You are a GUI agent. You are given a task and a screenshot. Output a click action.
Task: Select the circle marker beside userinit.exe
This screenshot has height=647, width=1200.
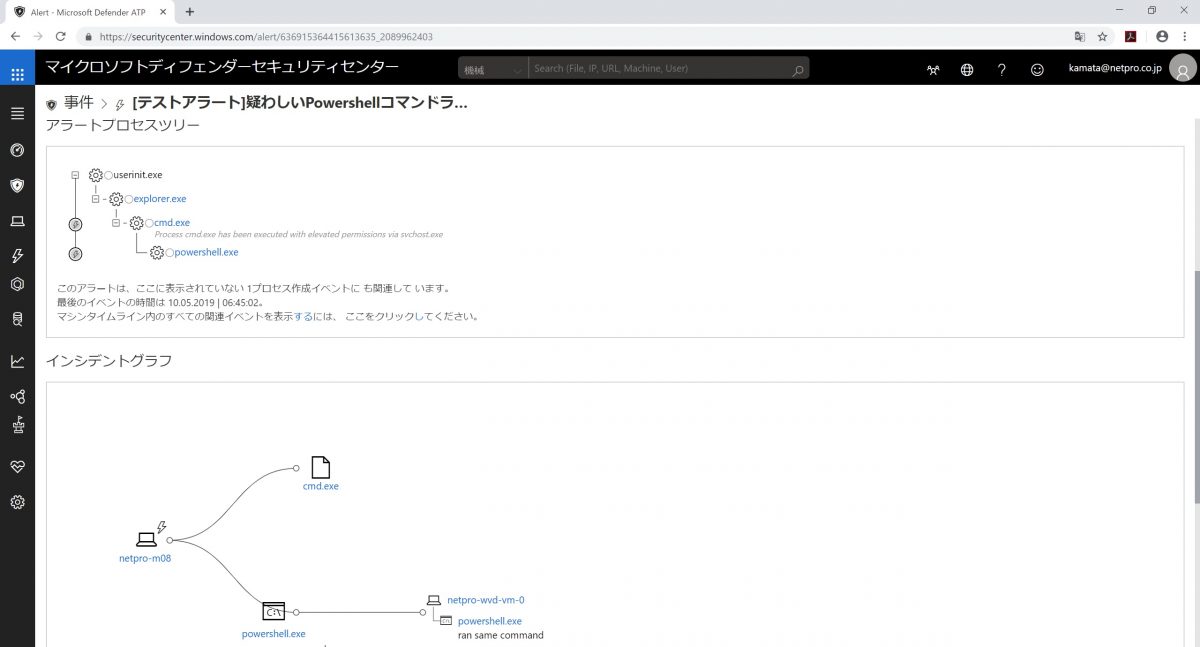pos(109,175)
